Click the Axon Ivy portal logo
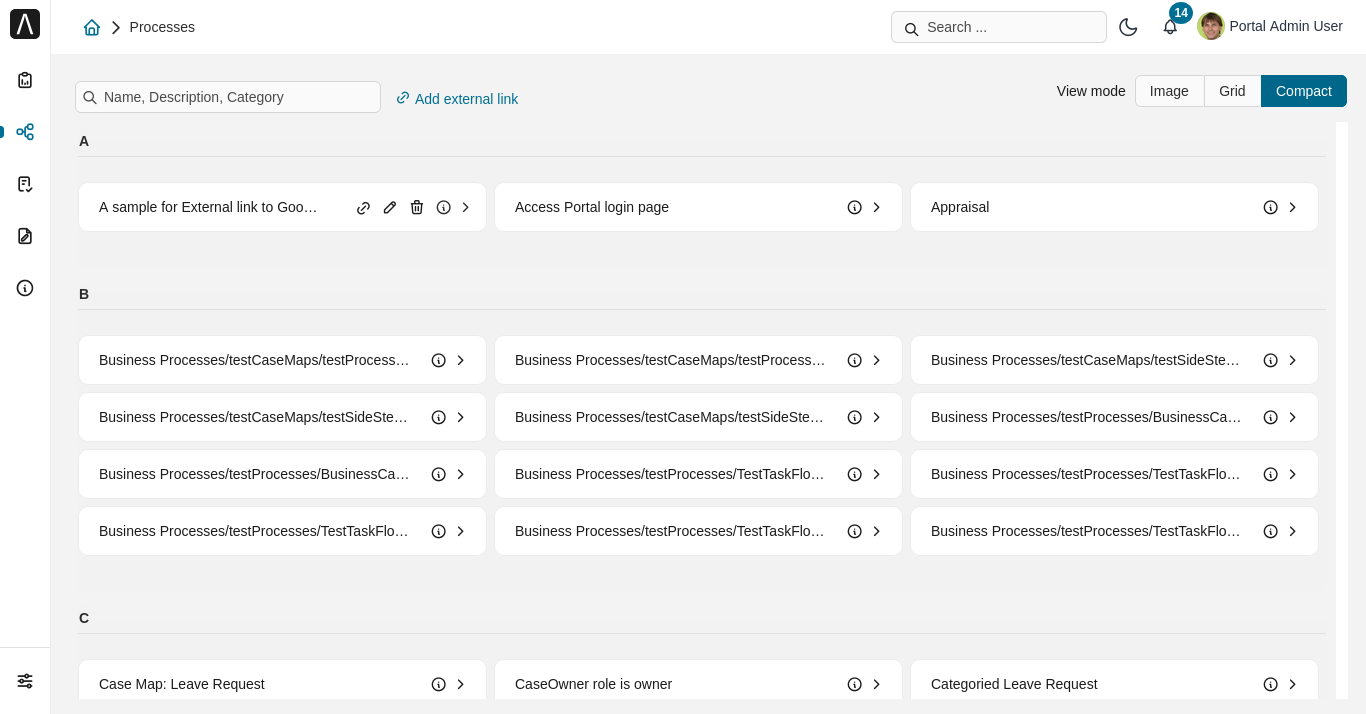The height and width of the screenshot is (714, 1366). (25, 24)
